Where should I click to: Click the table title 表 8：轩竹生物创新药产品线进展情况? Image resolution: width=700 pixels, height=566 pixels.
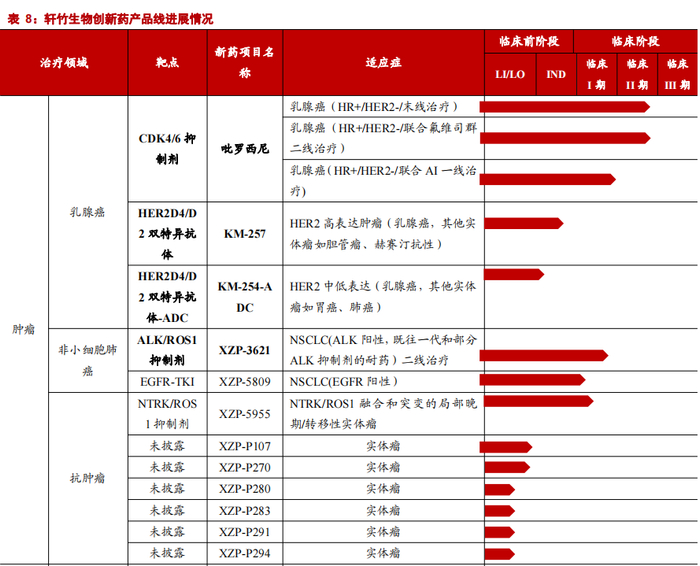tap(110, 19)
